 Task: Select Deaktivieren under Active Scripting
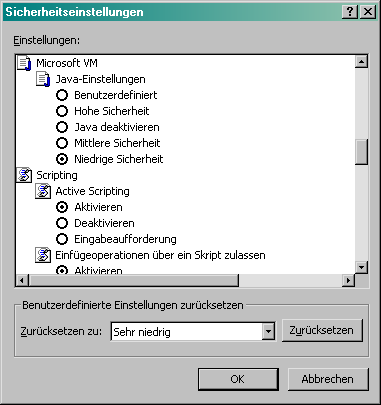62,223
